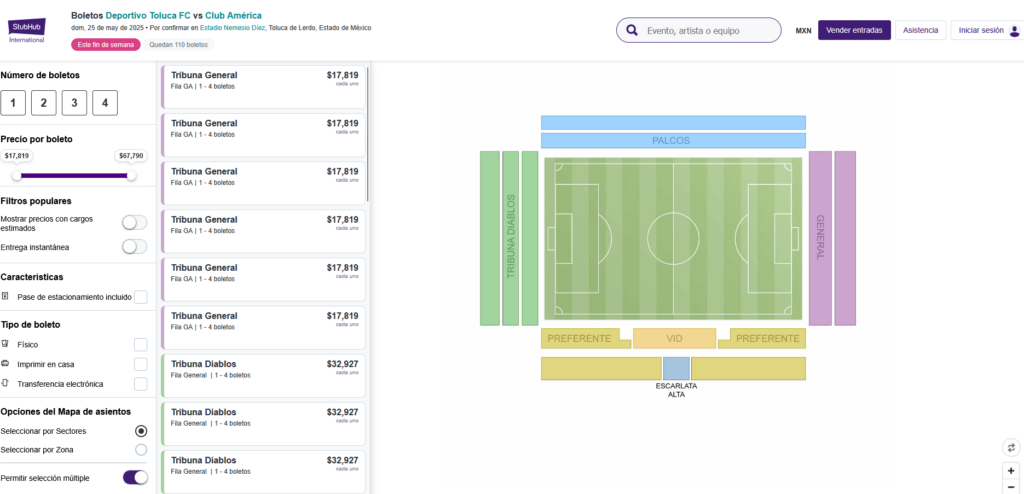The height and width of the screenshot is (494, 1024).
Task: Open the first Tribuna Diablos $32,927 listing
Action: 263,376
